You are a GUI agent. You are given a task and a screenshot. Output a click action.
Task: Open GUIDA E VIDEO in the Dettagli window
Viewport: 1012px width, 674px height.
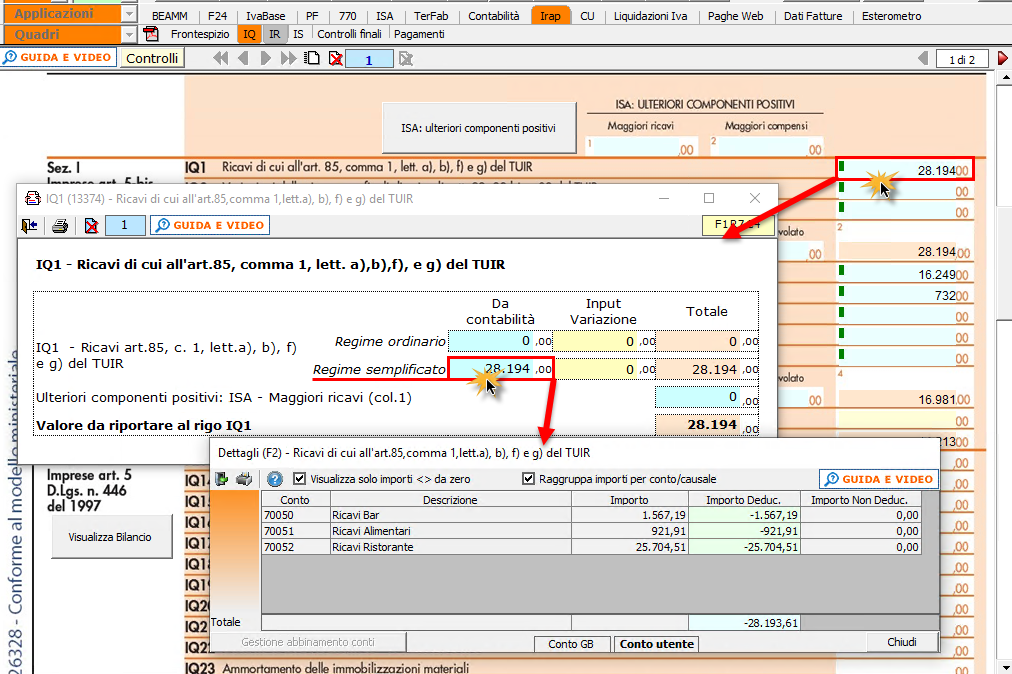[x=879, y=479]
